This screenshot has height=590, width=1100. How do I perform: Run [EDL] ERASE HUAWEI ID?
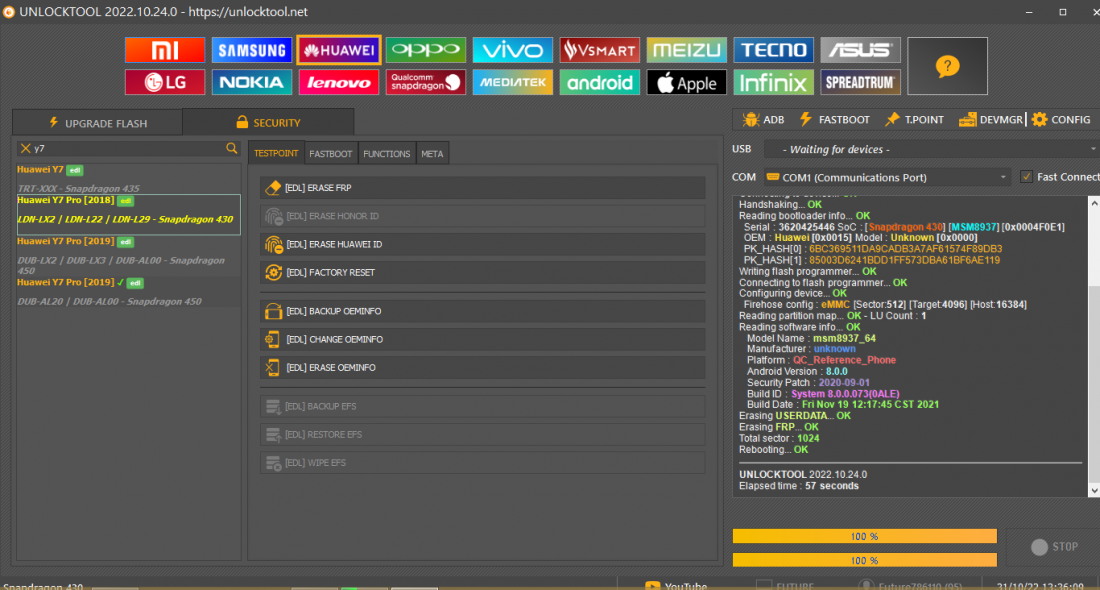pyautogui.click(x=483, y=244)
